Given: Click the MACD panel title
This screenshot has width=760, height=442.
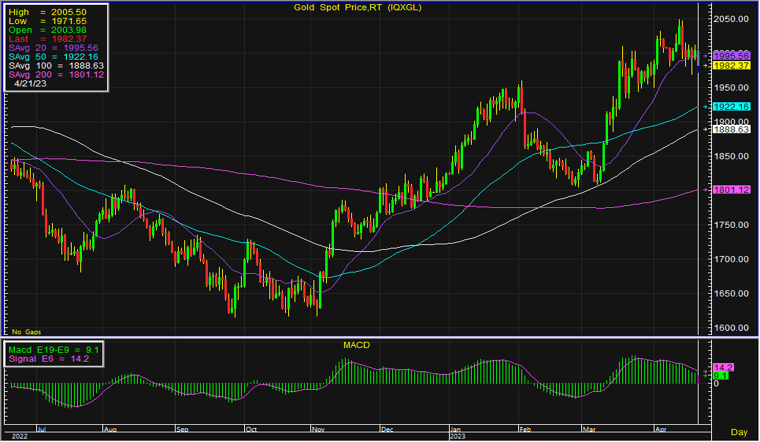Looking at the screenshot, I should click(354, 346).
